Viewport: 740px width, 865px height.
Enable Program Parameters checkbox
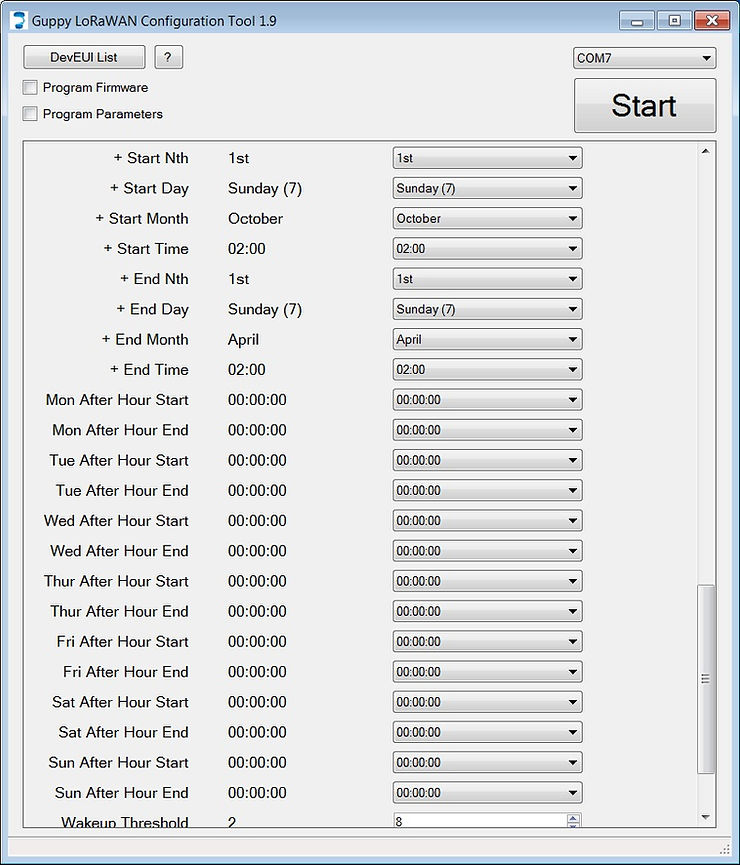pyautogui.click(x=30, y=114)
